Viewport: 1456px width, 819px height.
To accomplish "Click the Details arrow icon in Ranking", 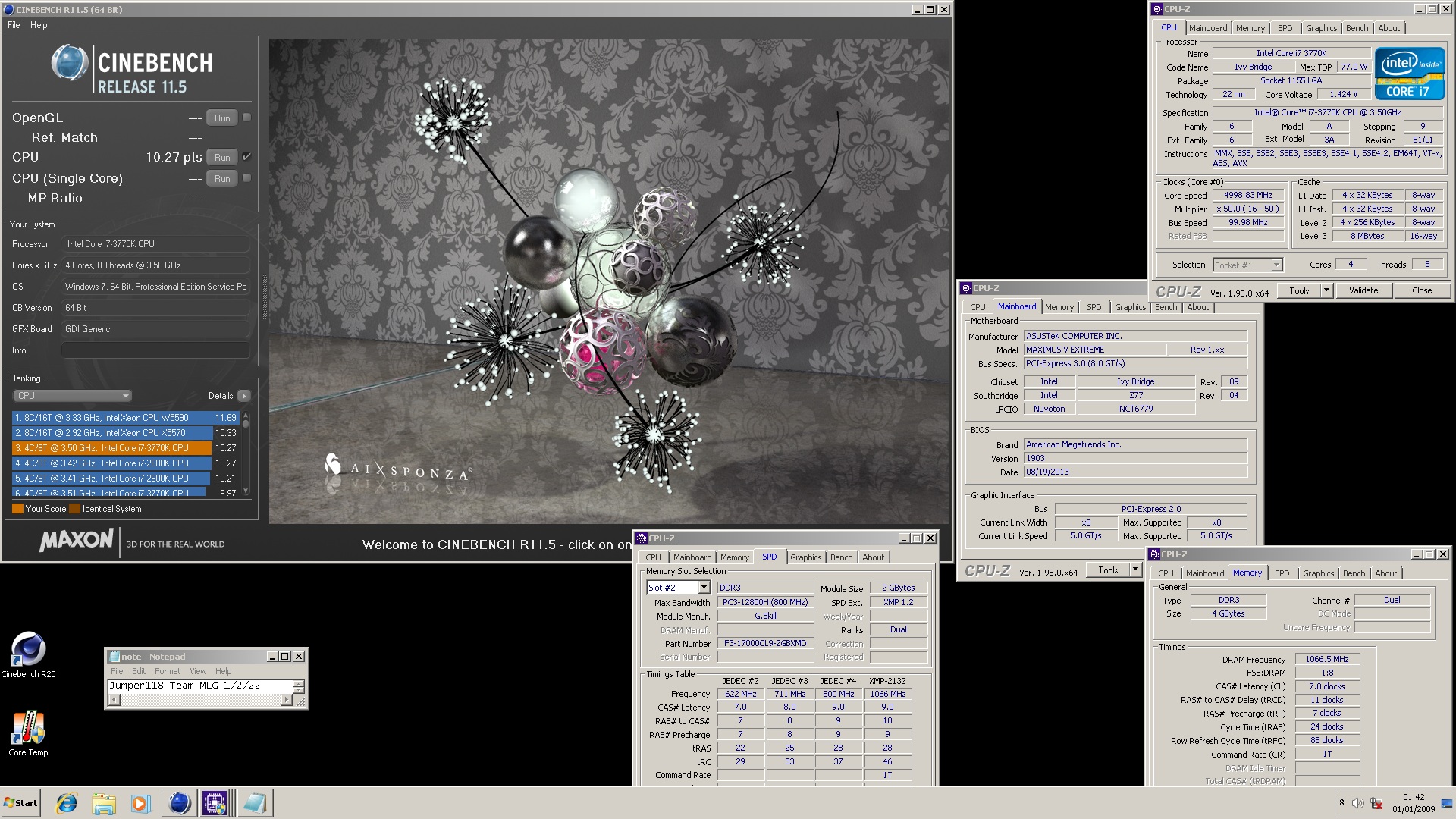I will [243, 396].
